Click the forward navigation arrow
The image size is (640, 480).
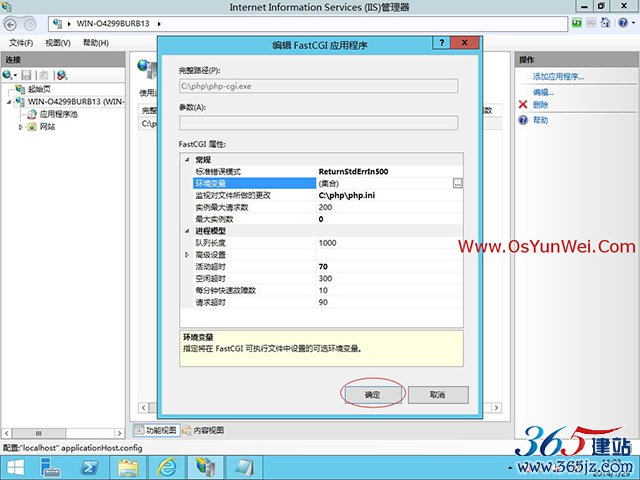point(29,24)
